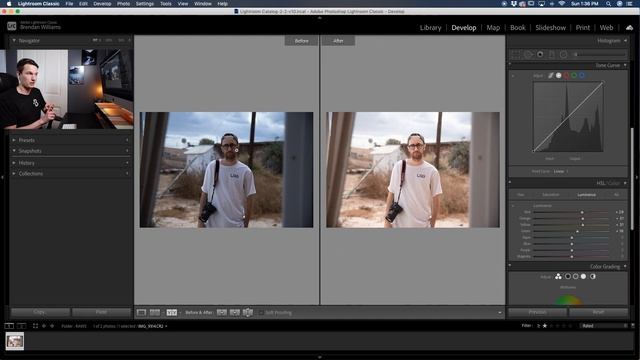The image size is (640, 360).
Task: Activate the Luminance targeted adjustment tool
Action: point(513,206)
